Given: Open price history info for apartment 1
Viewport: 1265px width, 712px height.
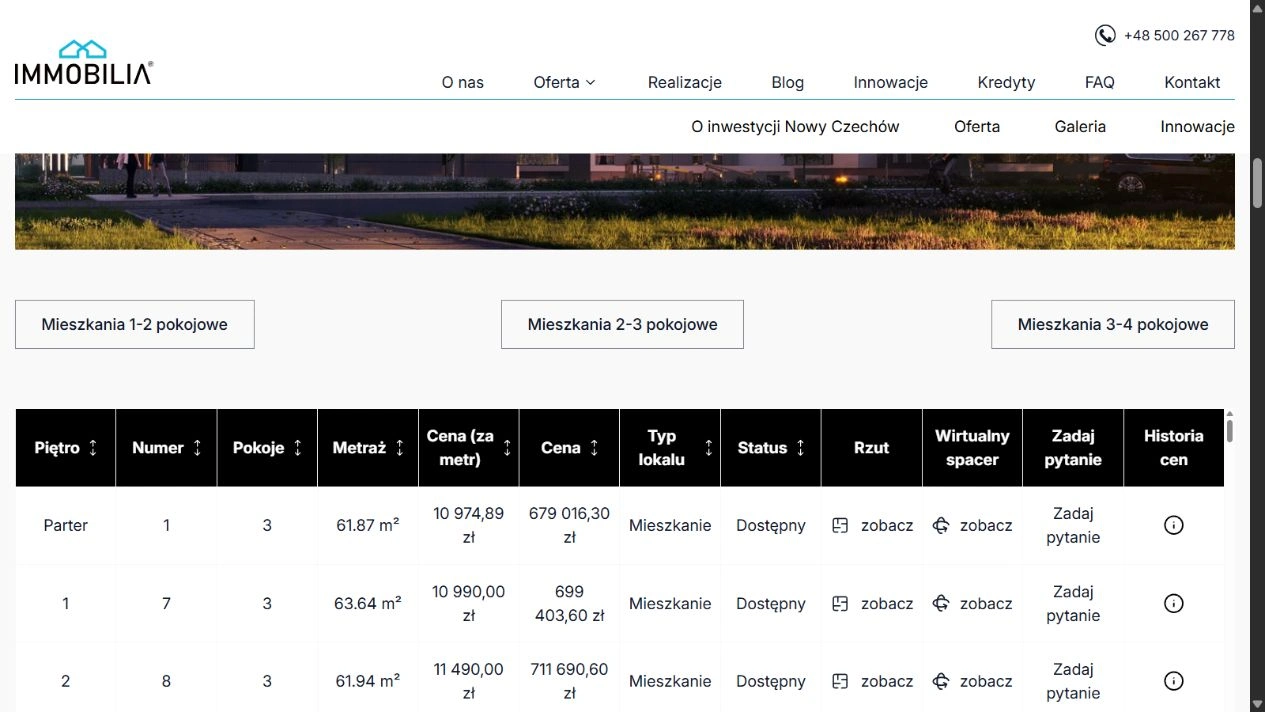Looking at the screenshot, I should (x=1174, y=525).
